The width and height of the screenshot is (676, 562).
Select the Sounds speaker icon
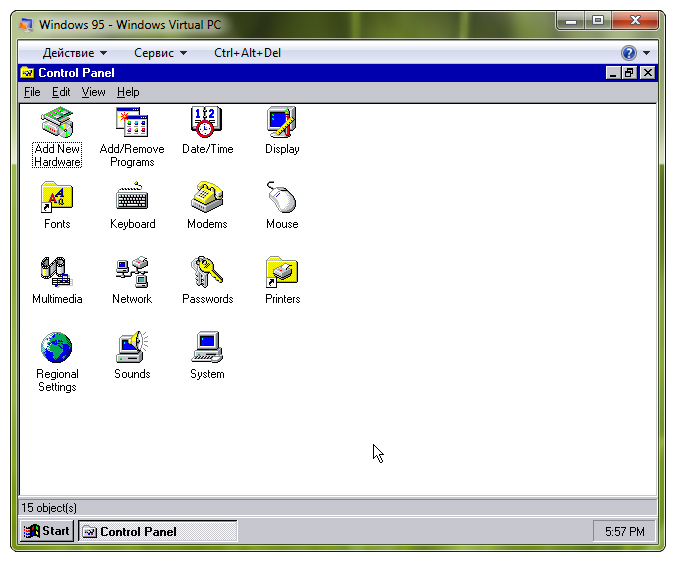click(x=132, y=347)
